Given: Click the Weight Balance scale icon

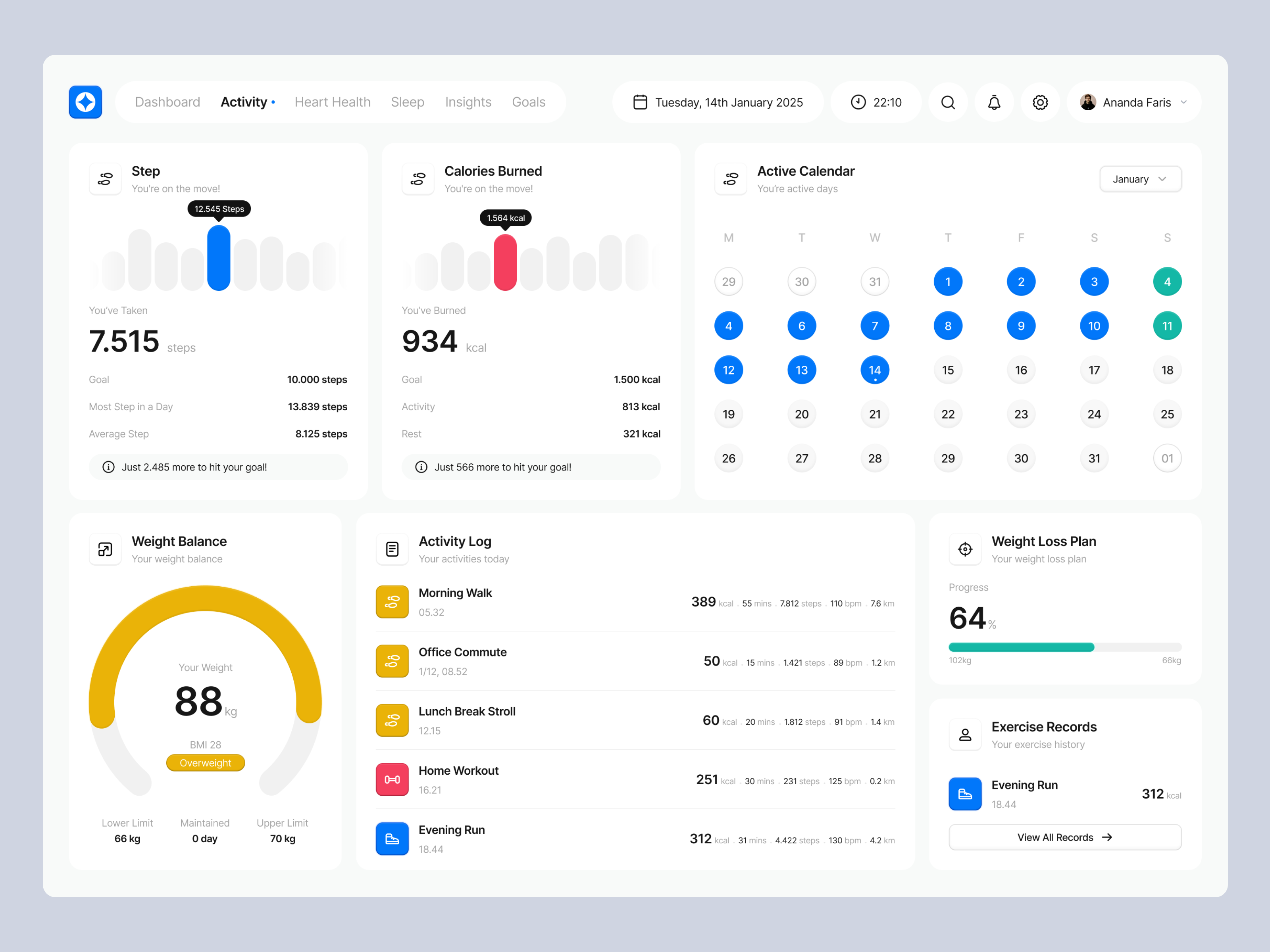Looking at the screenshot, I should (105, 549).
